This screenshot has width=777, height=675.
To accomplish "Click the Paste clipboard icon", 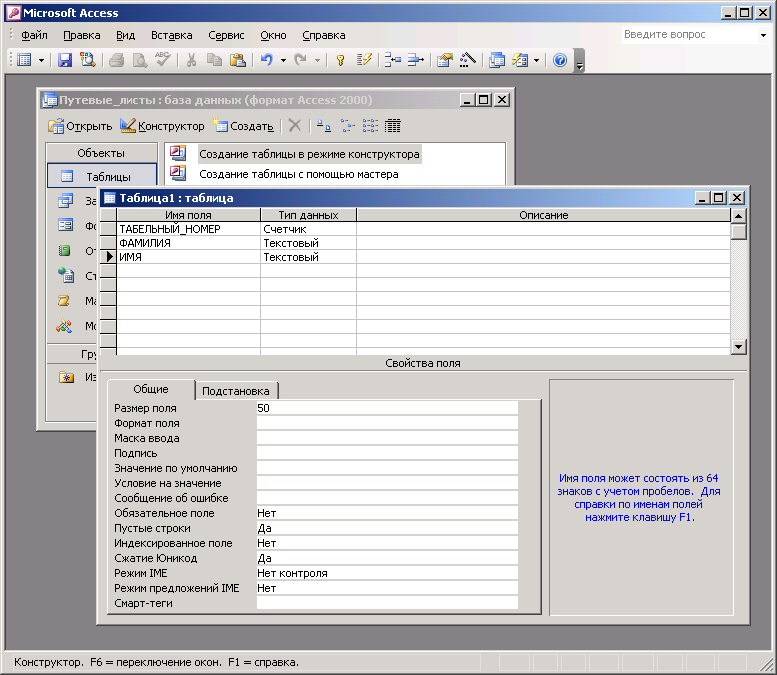I will pyautogui.click(x=238, y=60).
